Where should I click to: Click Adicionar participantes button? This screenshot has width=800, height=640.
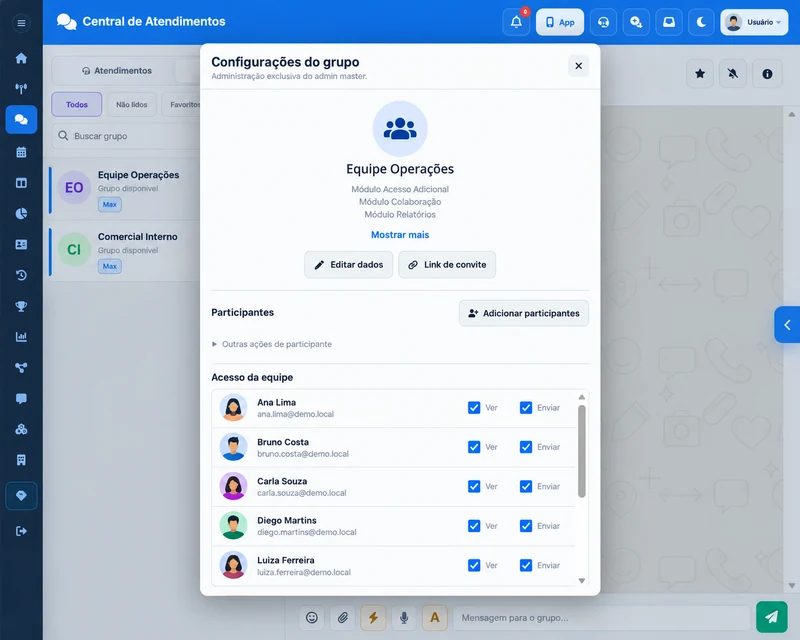coord(523,313)
